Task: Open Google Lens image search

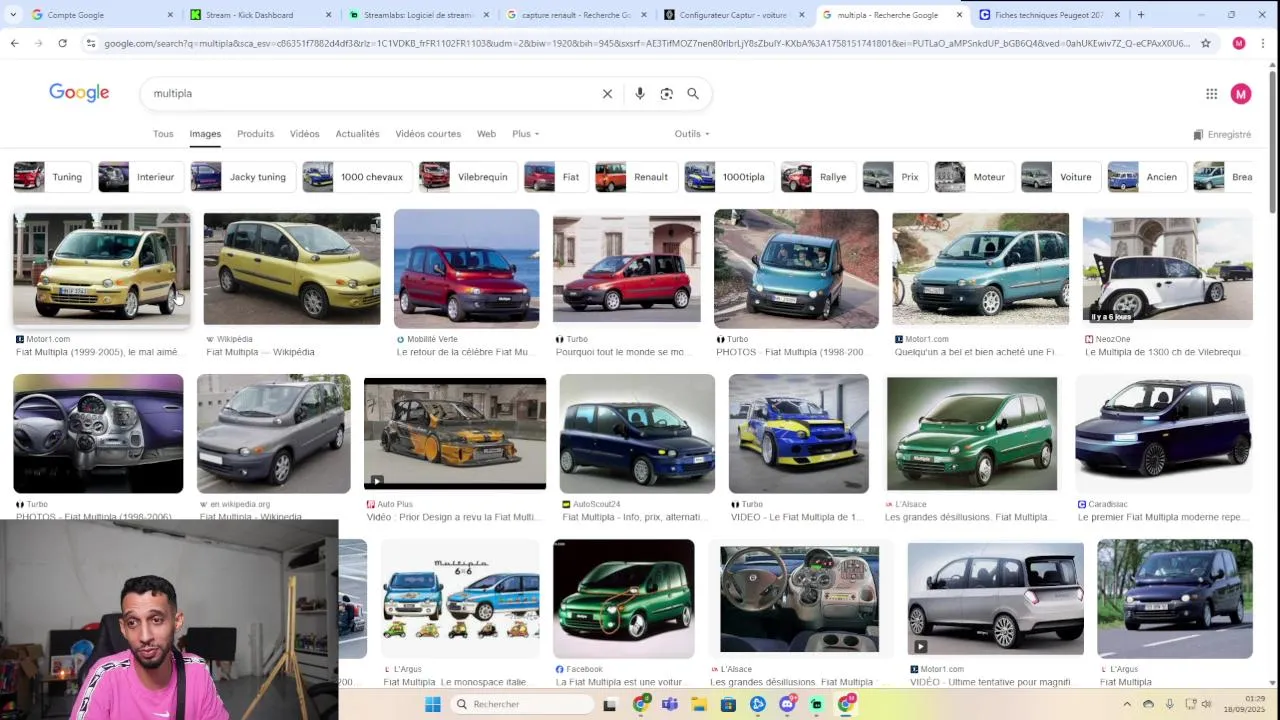Action: tap(667, 93)
